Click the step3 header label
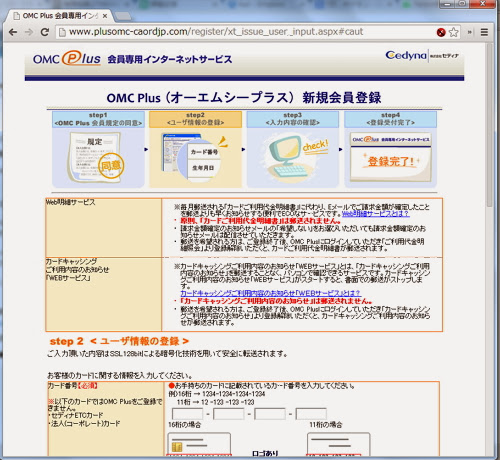Screen dimensions: 500x460 [x=293, y=119]
